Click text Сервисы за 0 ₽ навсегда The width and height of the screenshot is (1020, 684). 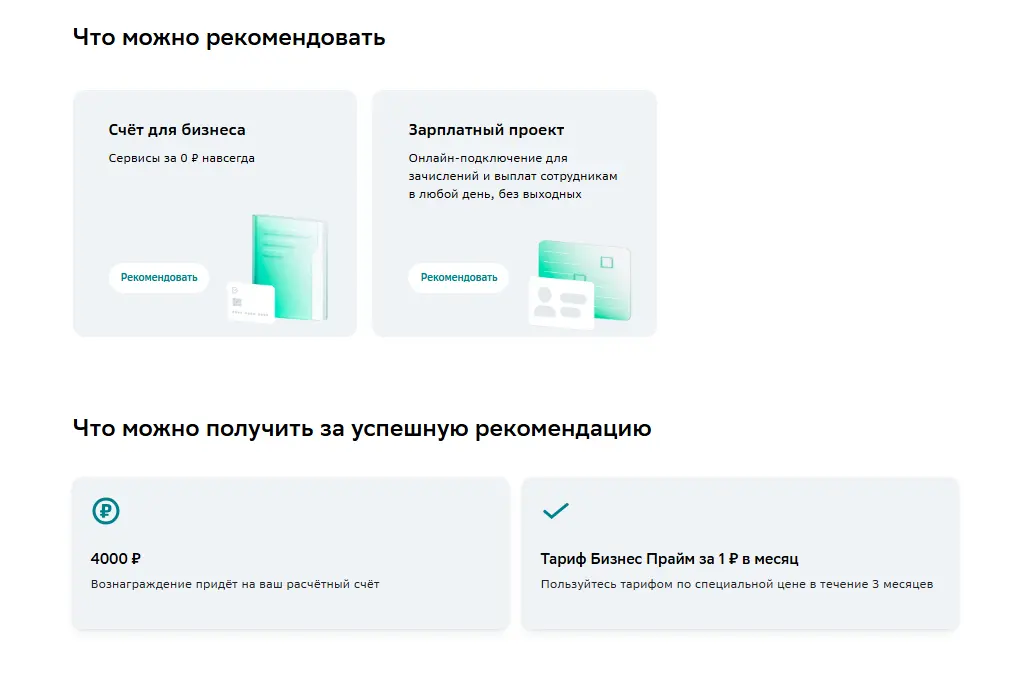click(181, 158)
